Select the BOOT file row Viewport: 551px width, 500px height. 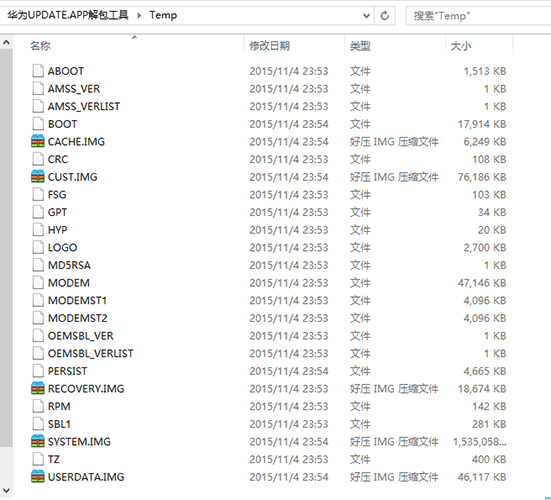point(269,124)
